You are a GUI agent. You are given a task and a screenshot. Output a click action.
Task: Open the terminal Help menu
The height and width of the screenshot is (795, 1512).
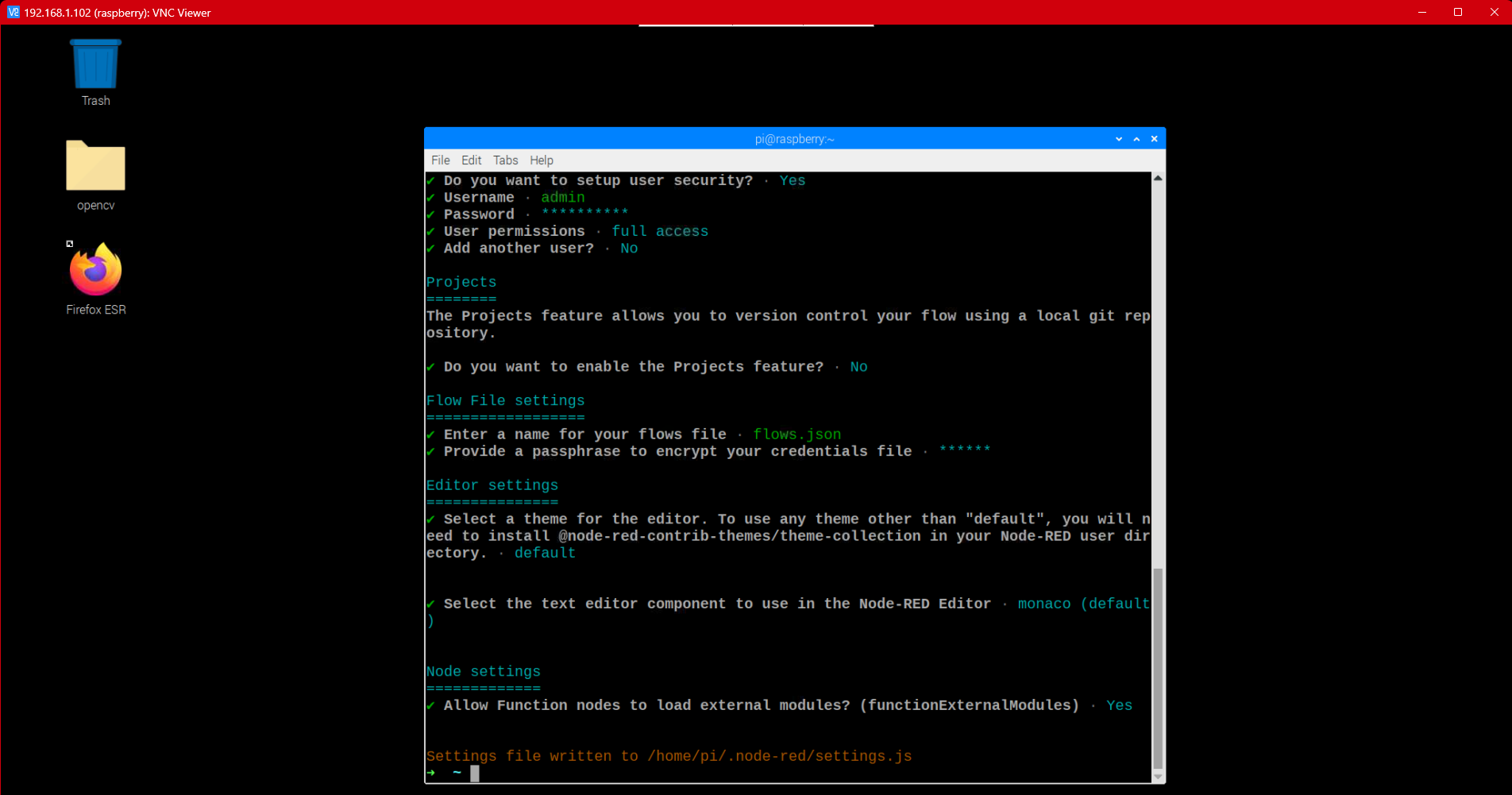click(x=542, y=160)
